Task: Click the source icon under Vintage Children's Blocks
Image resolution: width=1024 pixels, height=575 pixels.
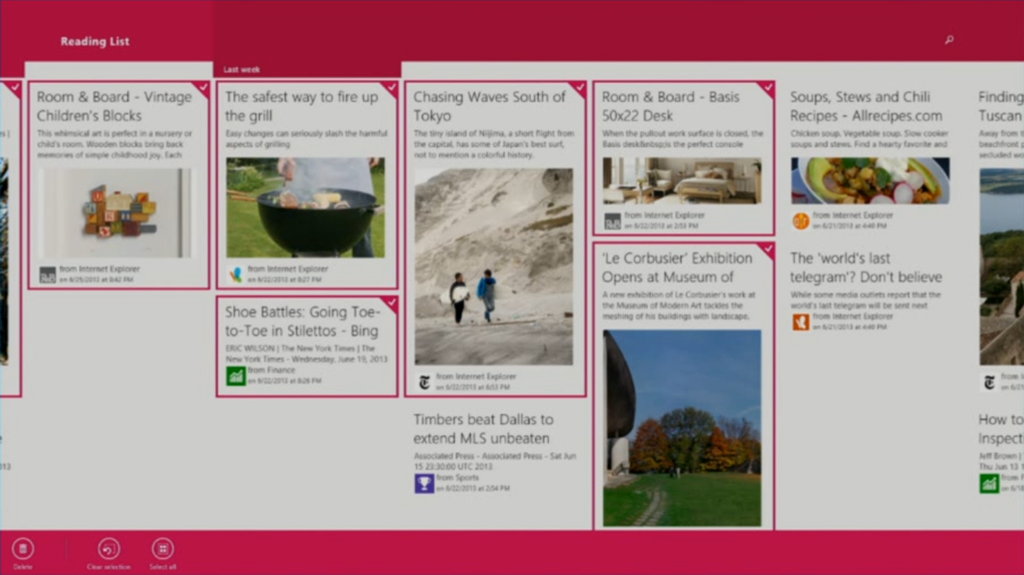Action: [x=48, y=275]
